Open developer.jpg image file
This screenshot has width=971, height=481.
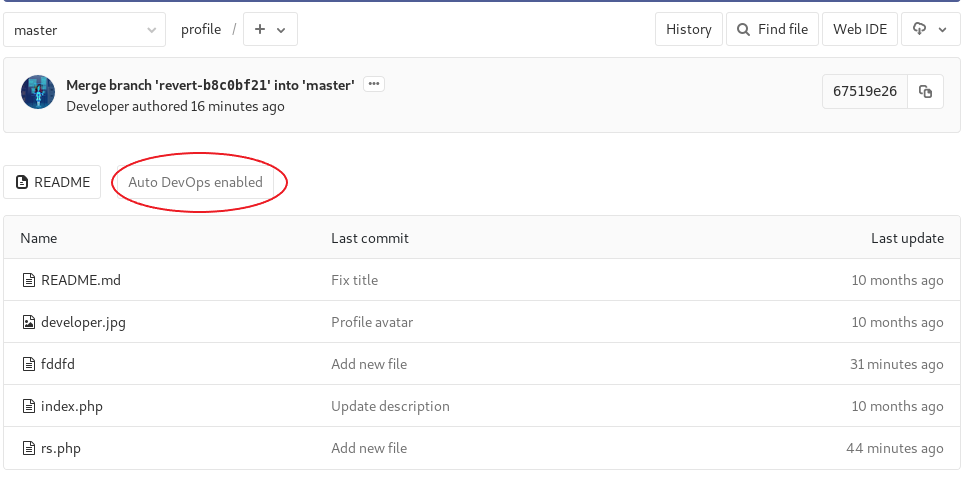pyautogui.click(x=83, y=322)
